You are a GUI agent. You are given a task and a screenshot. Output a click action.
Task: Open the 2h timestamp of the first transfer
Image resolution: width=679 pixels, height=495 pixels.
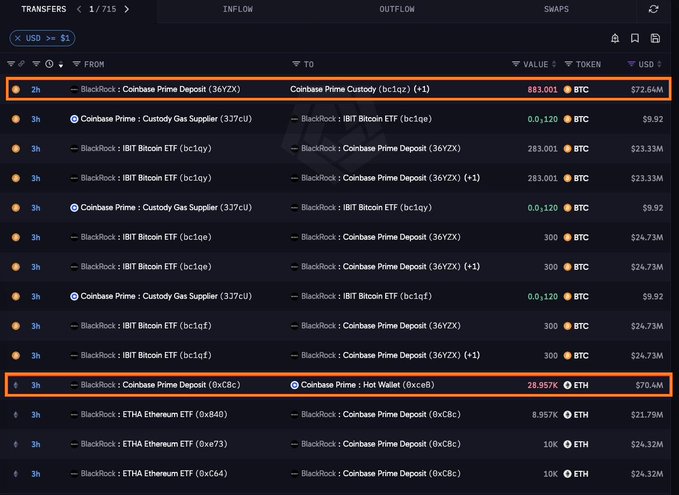point(36,90)
